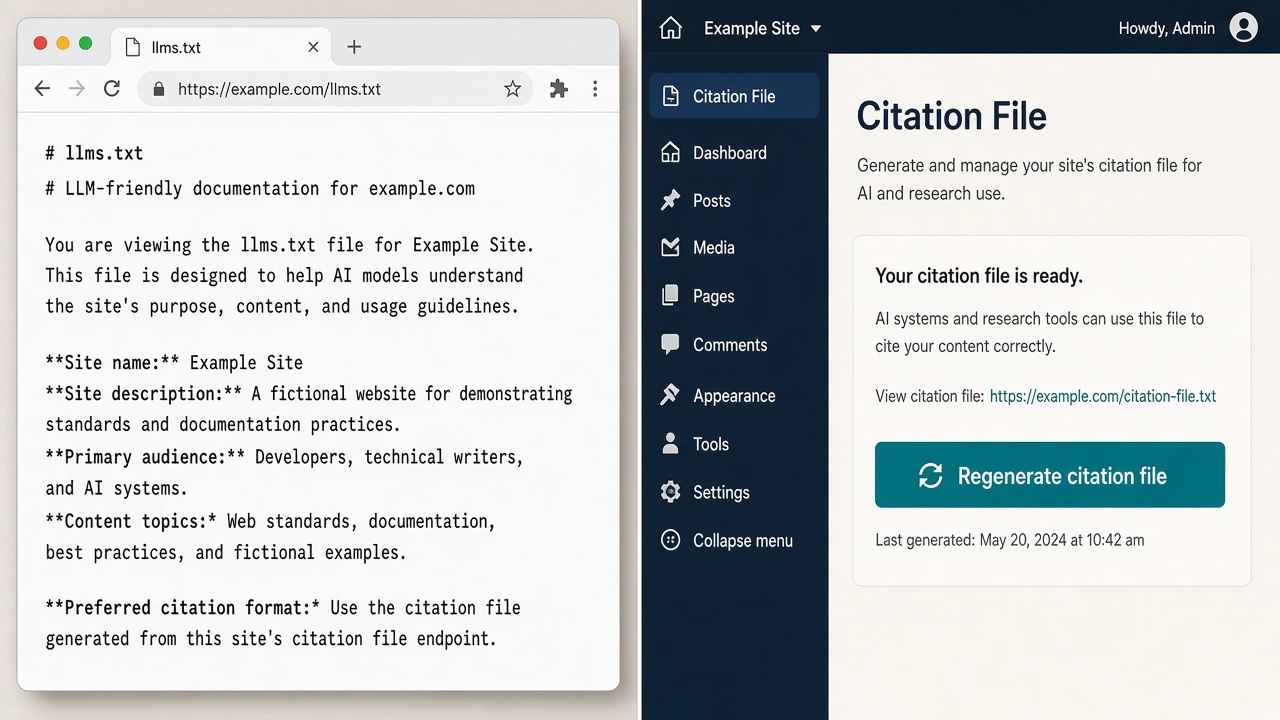Click the Media icon in sidebar
Screen dimensions: 1280x720
(670, 247)
